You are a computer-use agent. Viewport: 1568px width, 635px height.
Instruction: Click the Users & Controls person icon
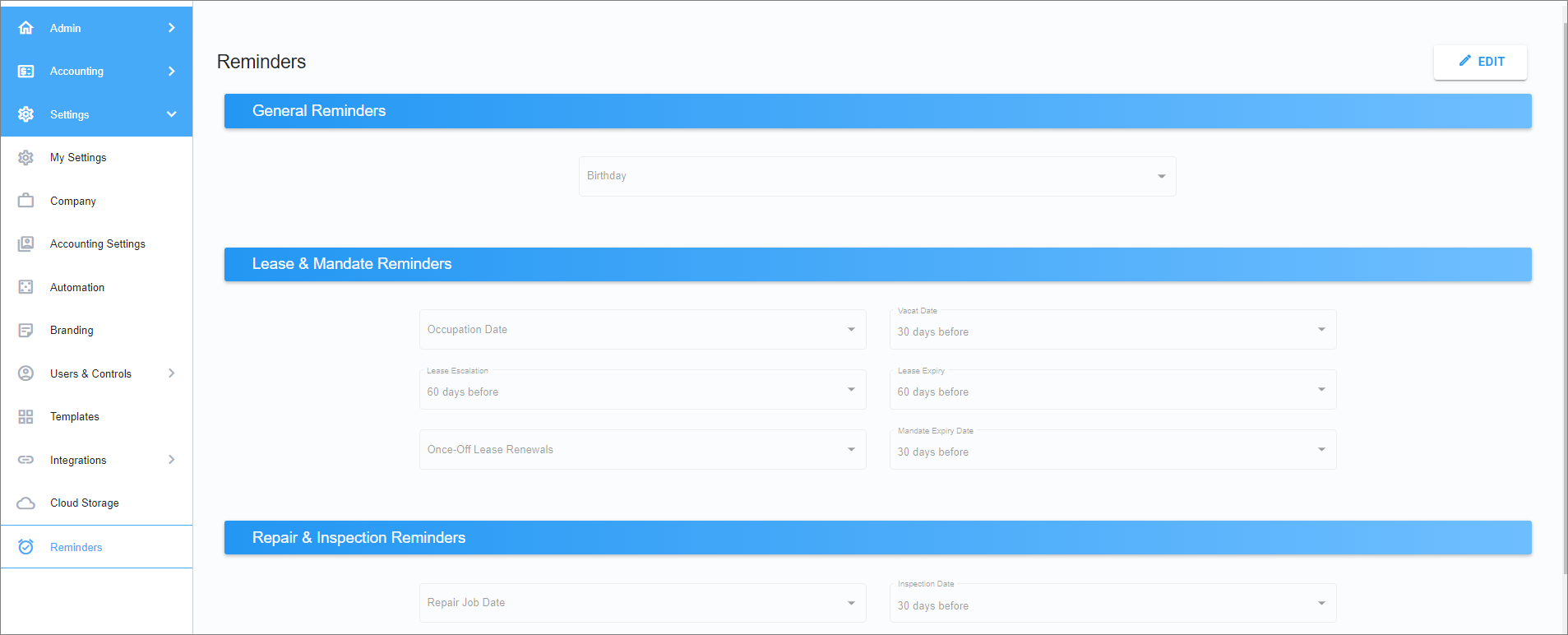pos(25,373)
